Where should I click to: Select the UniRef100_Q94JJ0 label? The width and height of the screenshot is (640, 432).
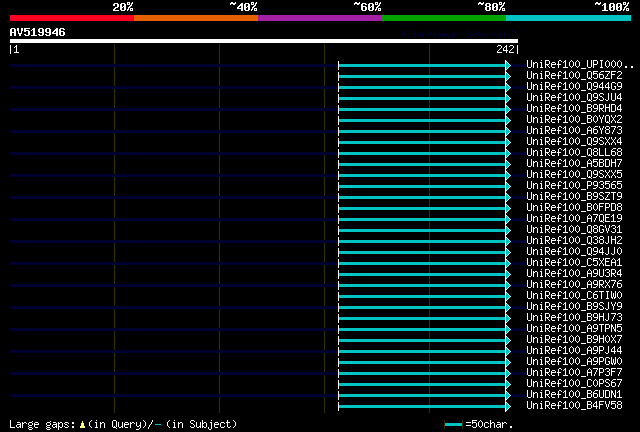(x=574, y=252)
